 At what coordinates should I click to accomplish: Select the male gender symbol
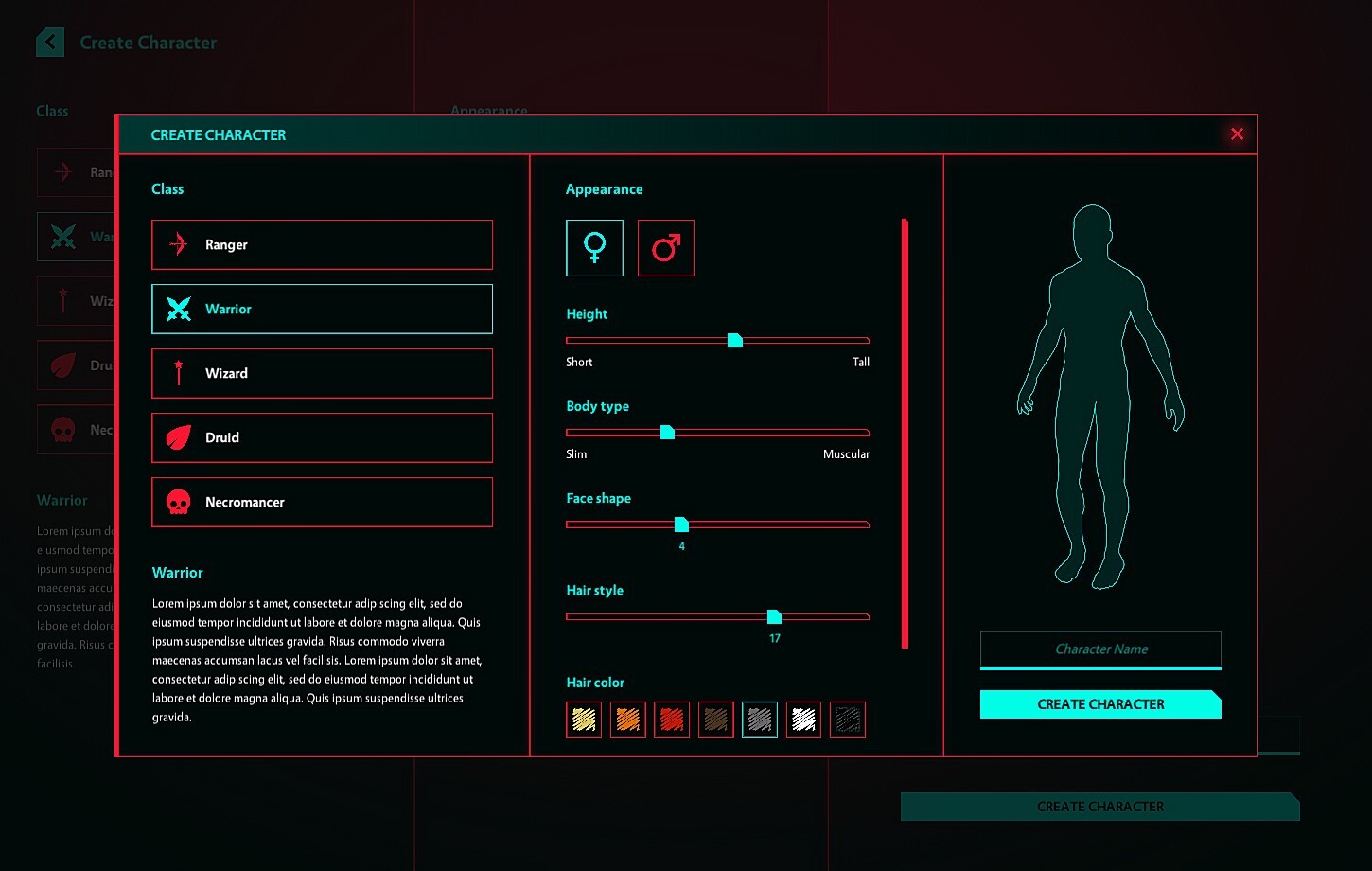click(666, 248)
